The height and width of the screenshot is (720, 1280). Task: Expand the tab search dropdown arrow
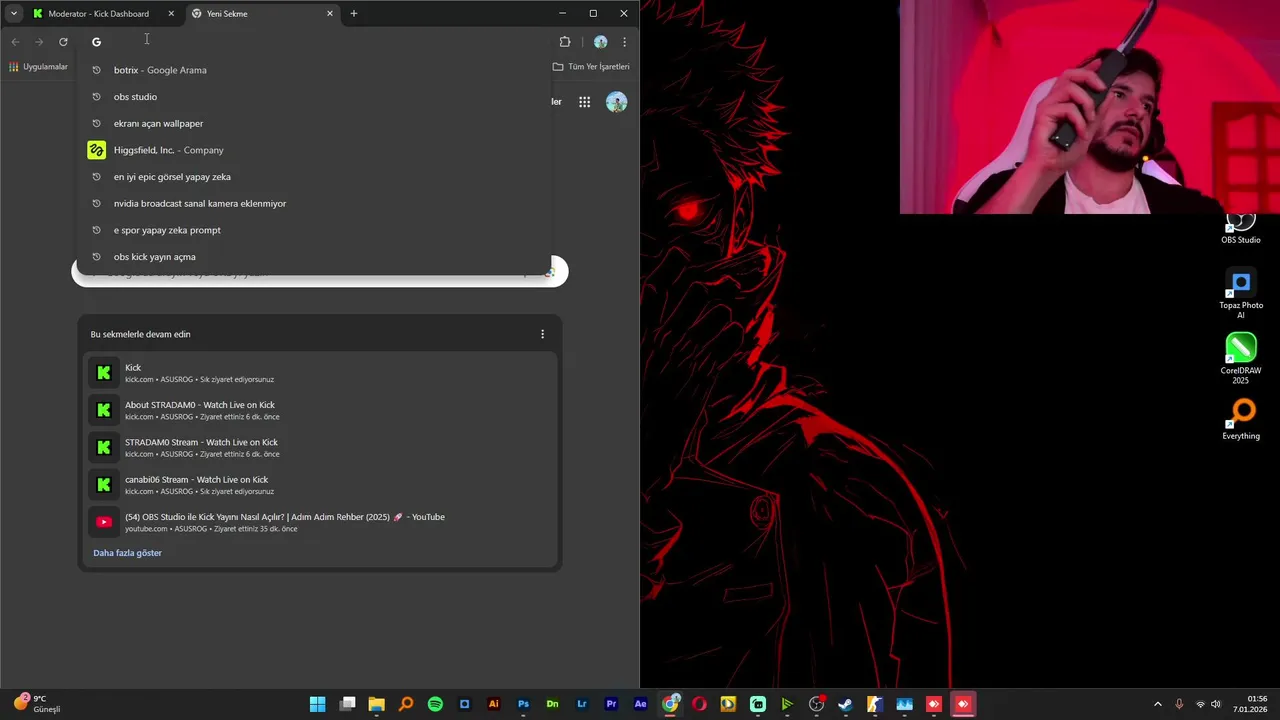click(x=13, y=13)
